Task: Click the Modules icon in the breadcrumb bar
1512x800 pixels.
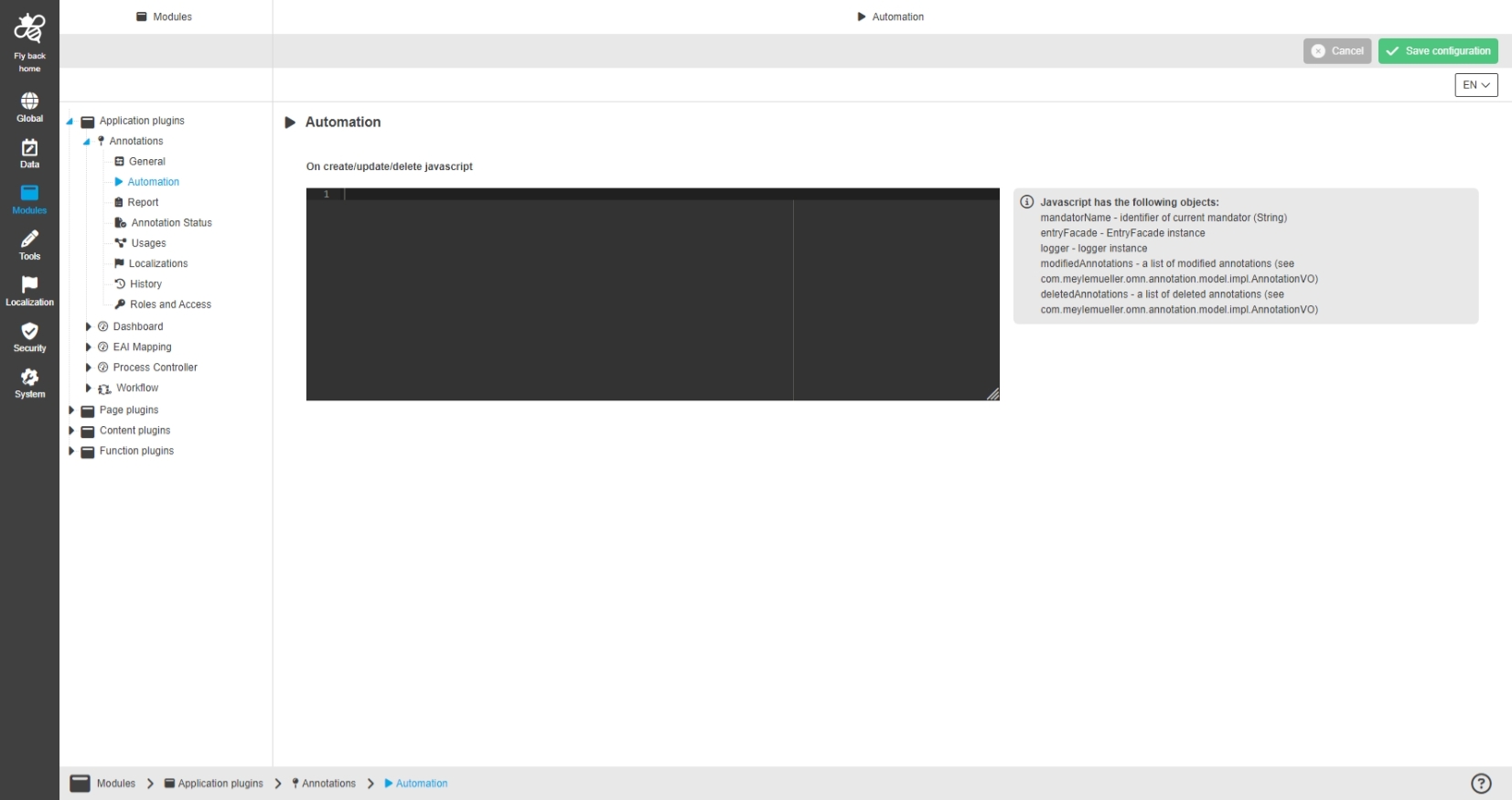Action: click(80, 784)
